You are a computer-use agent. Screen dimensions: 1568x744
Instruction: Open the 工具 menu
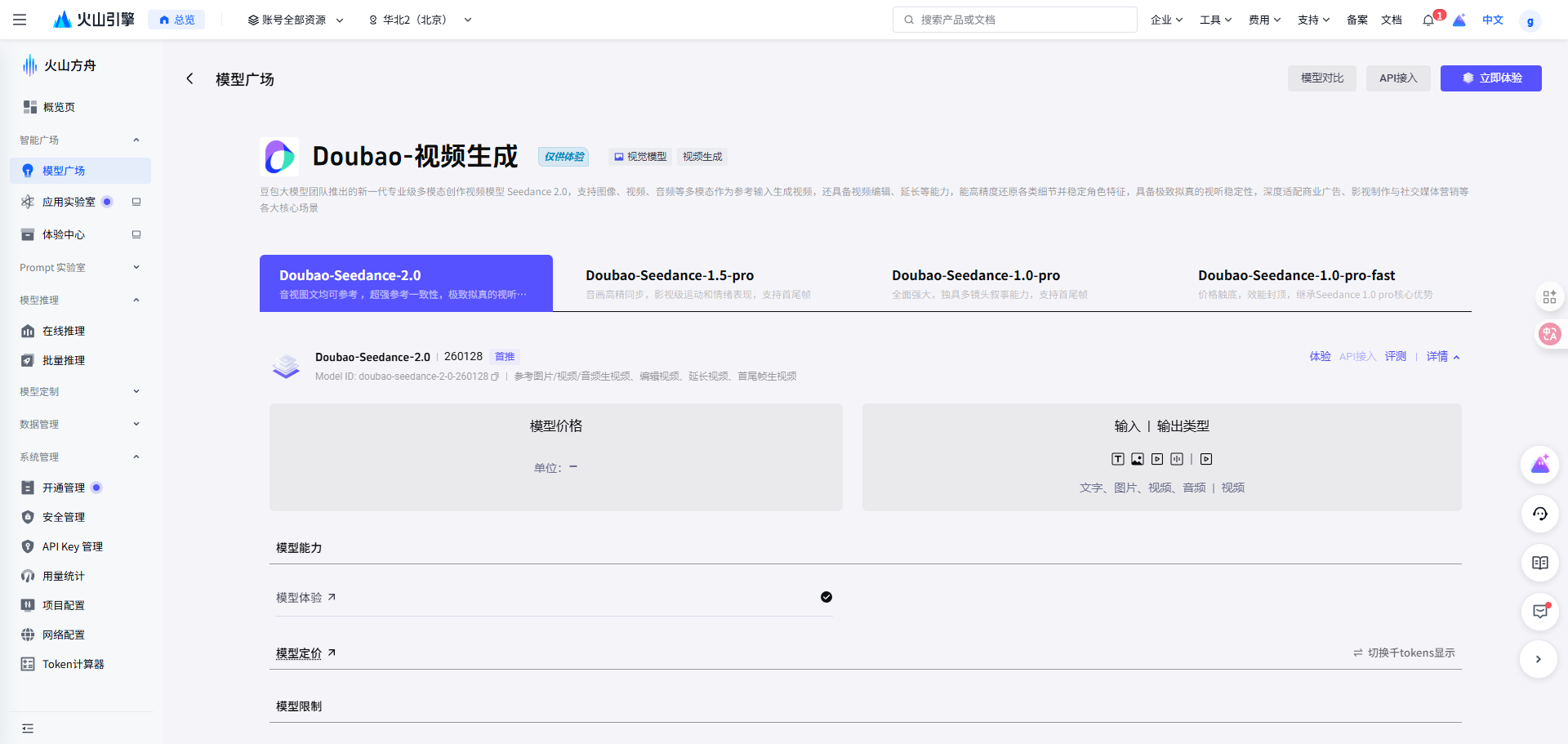tap(1215, 20)
